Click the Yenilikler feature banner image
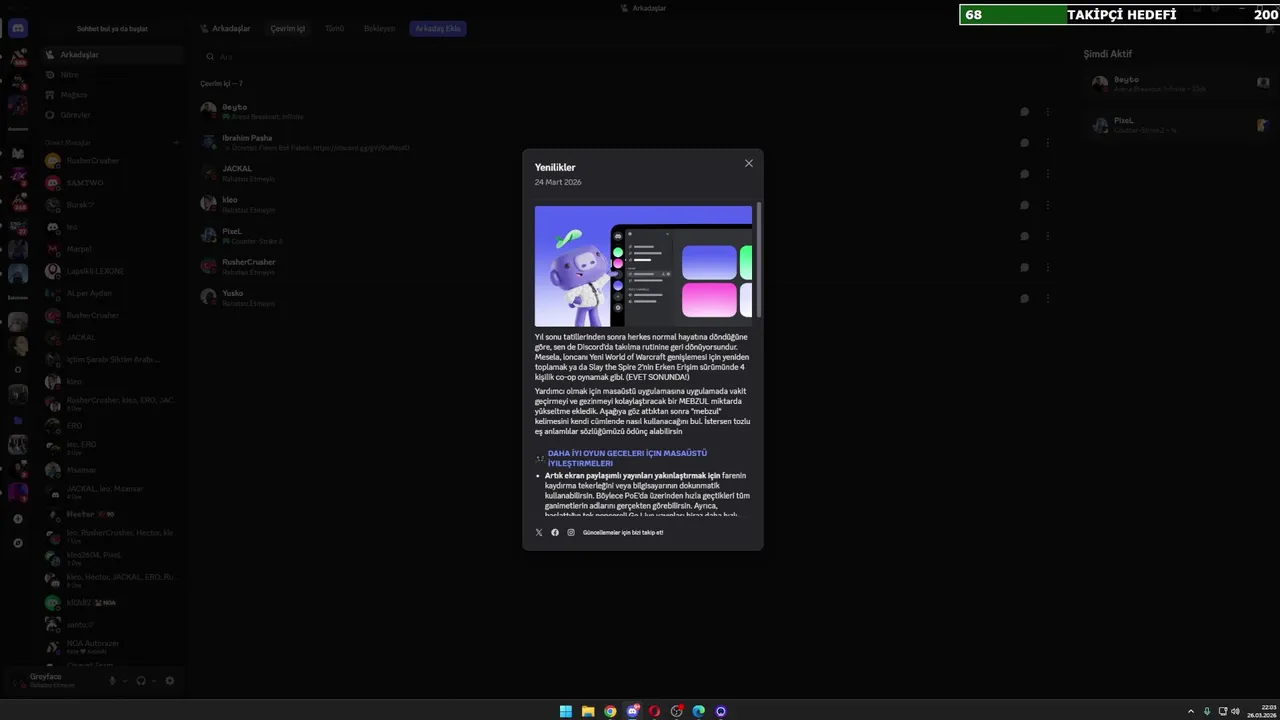The height and width of the screenshot is (720, 1280). [643, 266]
